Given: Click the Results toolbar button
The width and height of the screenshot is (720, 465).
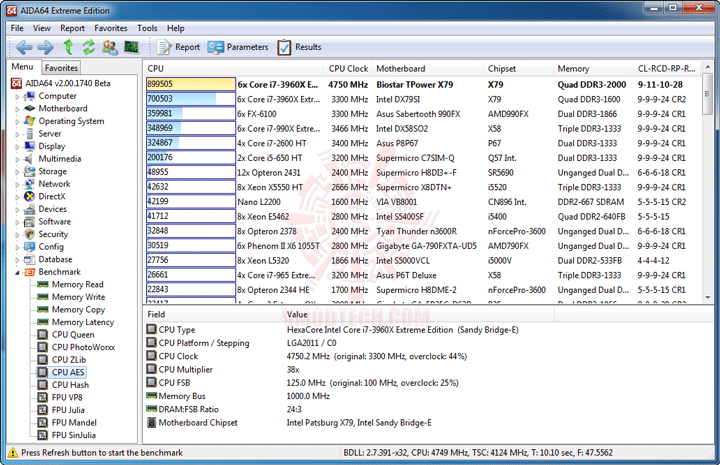Looking at the screenshot, I should tap(299, 47).
